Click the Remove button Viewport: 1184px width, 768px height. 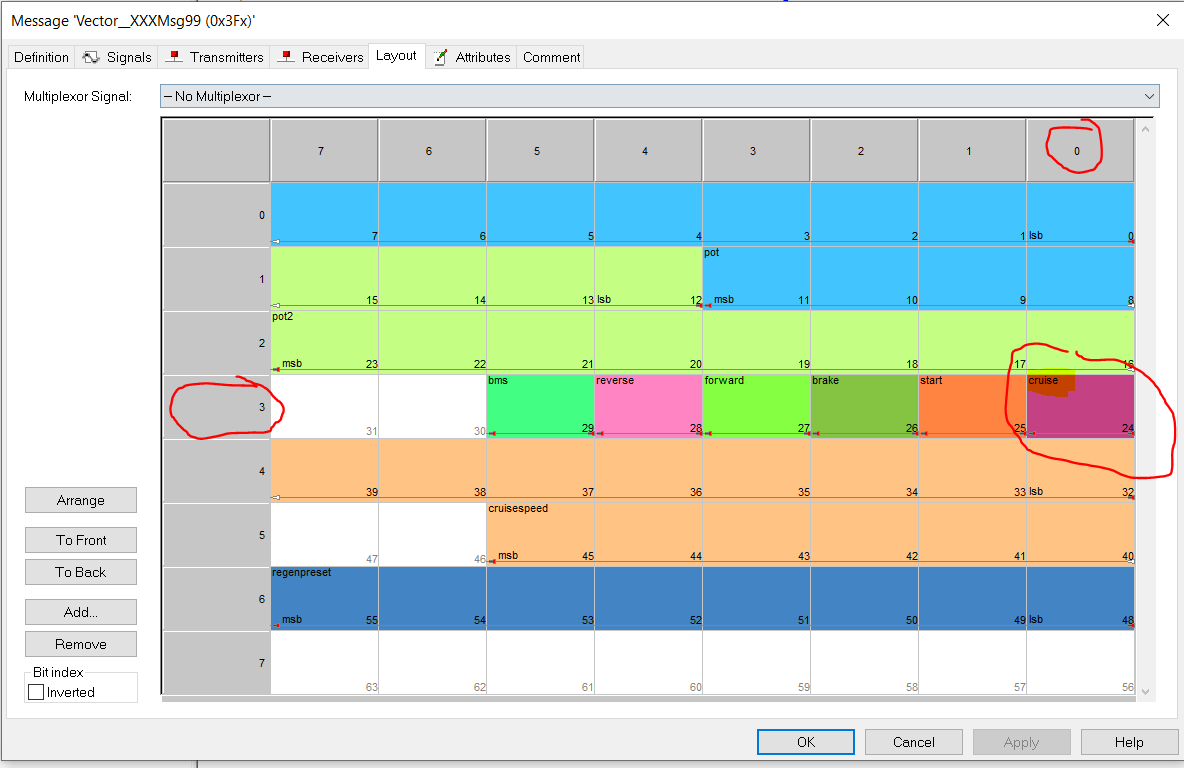pos(81,644)
